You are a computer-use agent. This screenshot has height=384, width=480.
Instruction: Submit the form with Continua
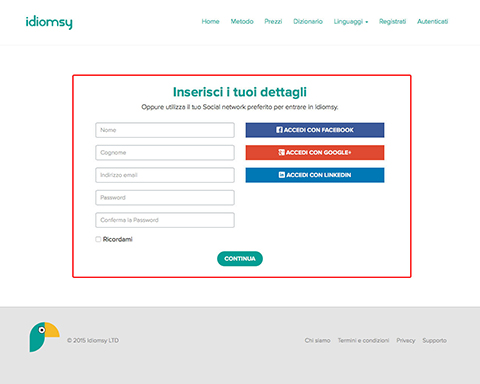[x=240, y=259]
